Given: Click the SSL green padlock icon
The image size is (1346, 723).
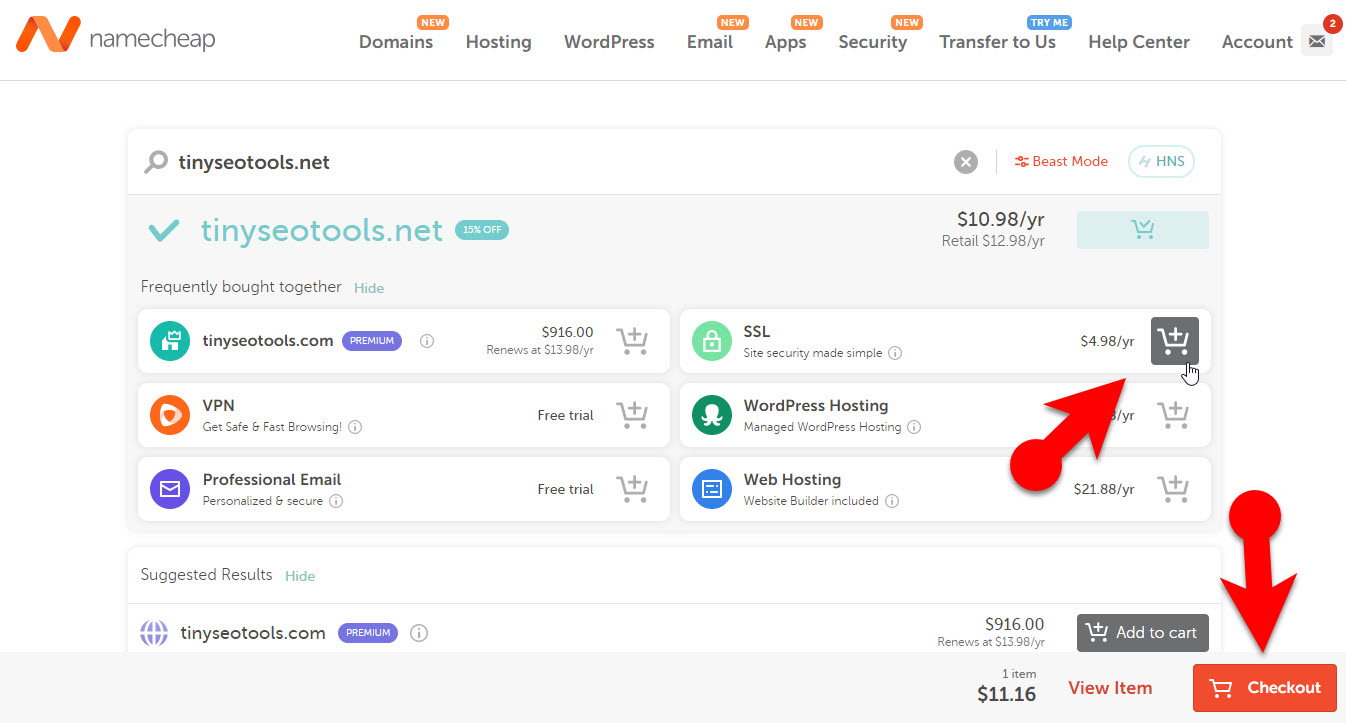Looking at the screenshot, I should pyautogui.click(x=712, y=341).
